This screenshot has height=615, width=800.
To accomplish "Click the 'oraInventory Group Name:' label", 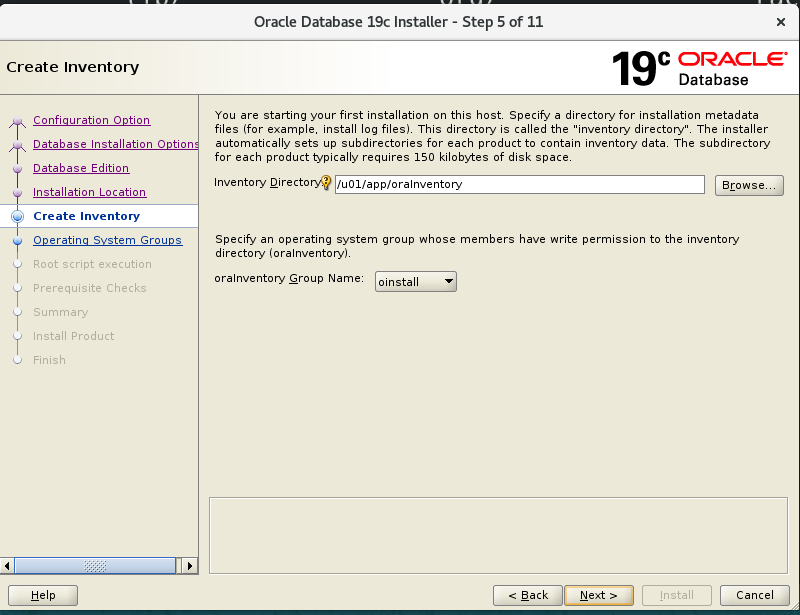I will tap(289, 278).
